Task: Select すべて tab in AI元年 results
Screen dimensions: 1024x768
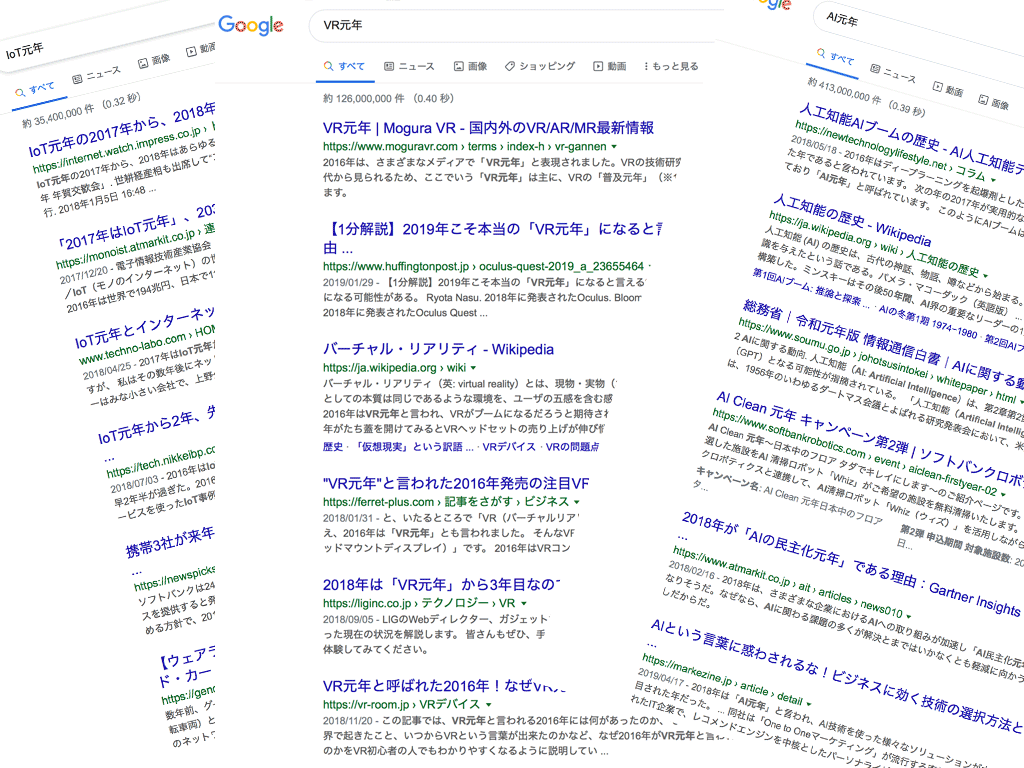Action: pyautogui.click(x=835, y=57)
